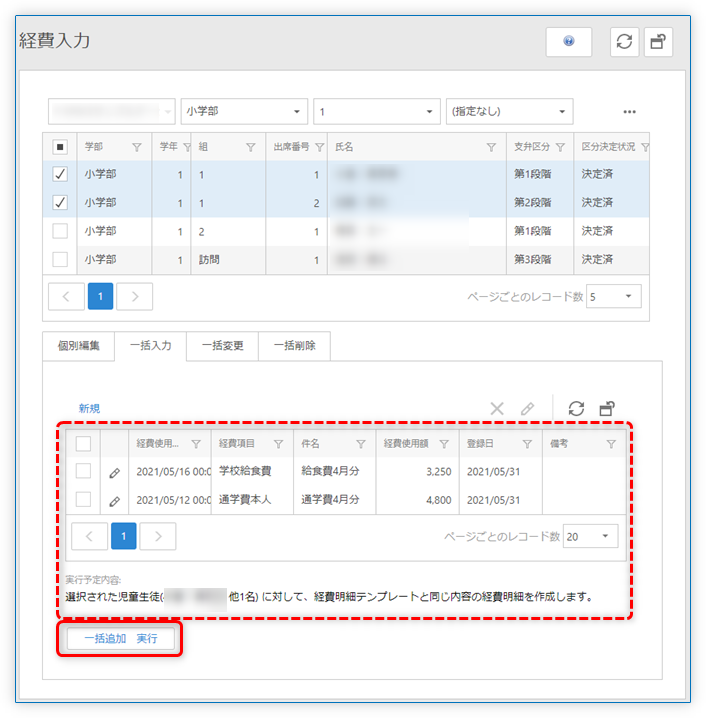The height and width of the screenshot is (718, 706).
Task: Click the pencil edit icon in template toolbar
Action: pyautogui.click(x=527, y=408)
